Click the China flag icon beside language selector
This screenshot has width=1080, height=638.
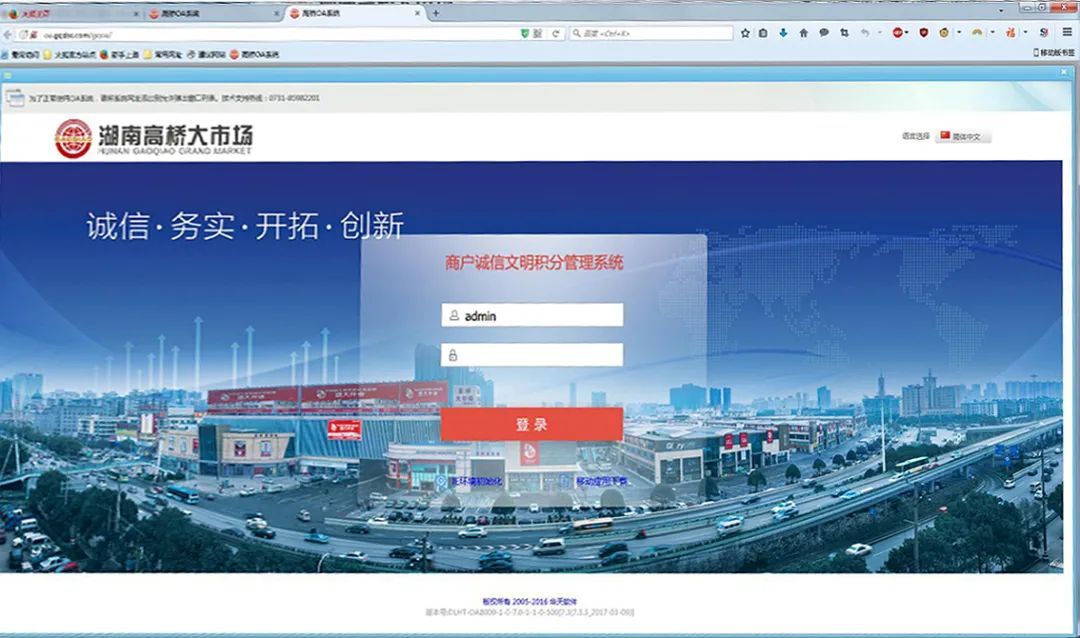[947, 134]
